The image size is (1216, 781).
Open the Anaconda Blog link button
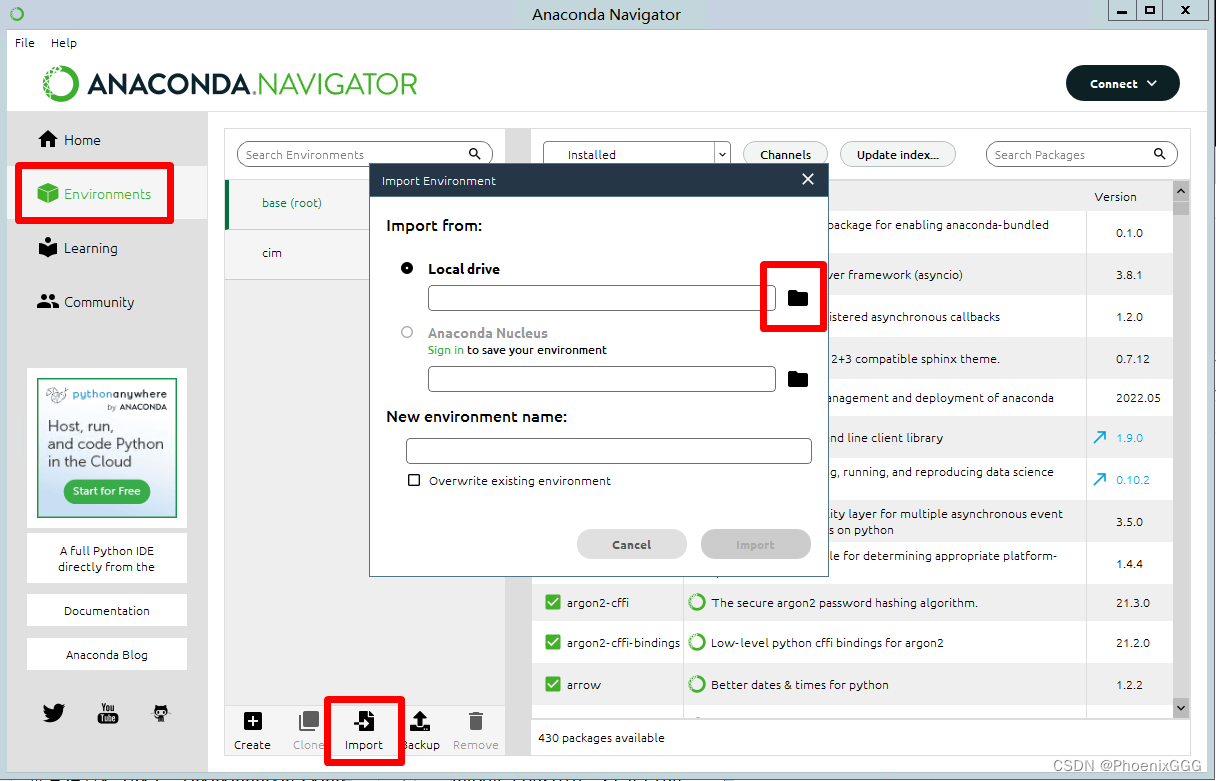pyautogui.click(x=107, y=655)
